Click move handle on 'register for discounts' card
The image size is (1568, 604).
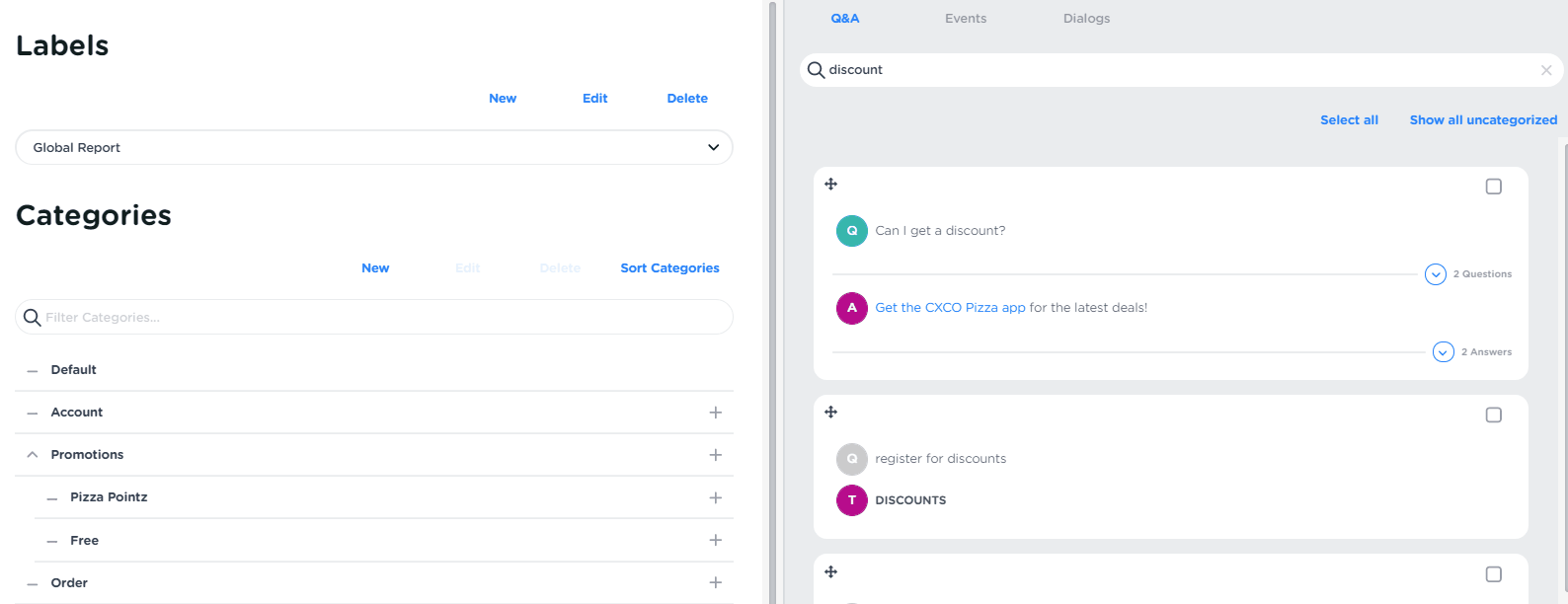pos(830,412)
